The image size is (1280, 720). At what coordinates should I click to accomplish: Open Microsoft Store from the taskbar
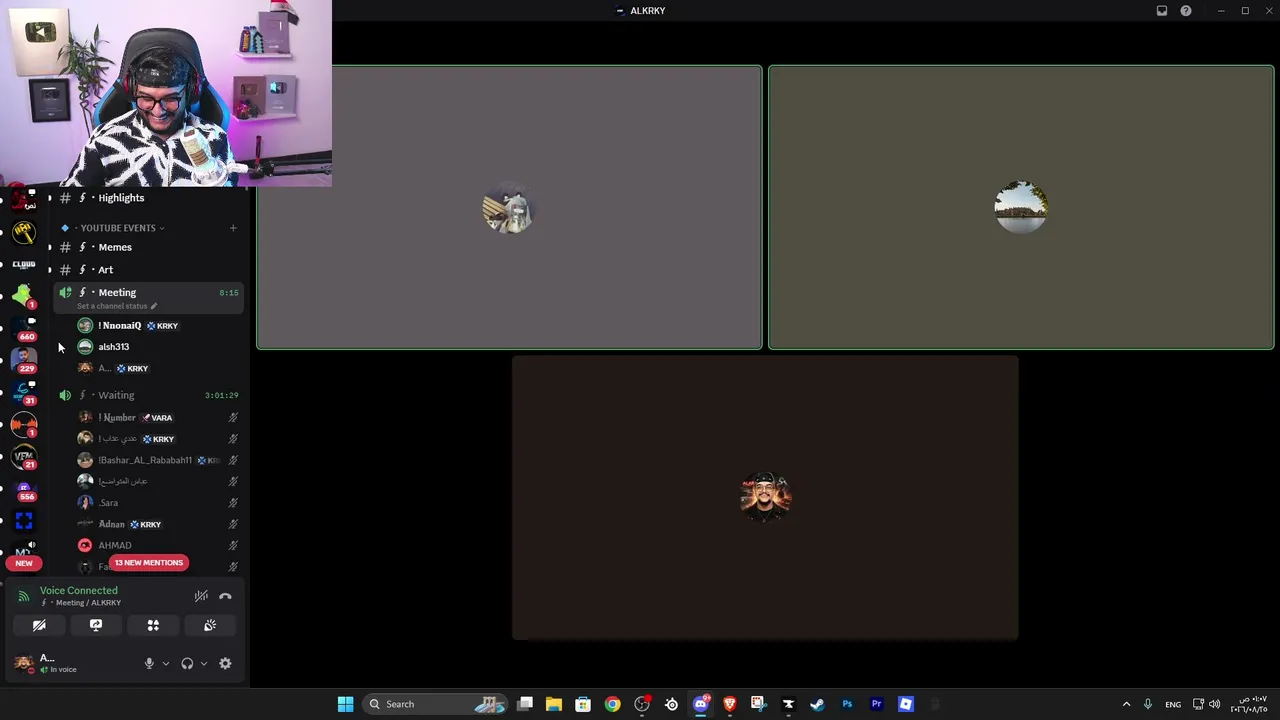[583, 704]
